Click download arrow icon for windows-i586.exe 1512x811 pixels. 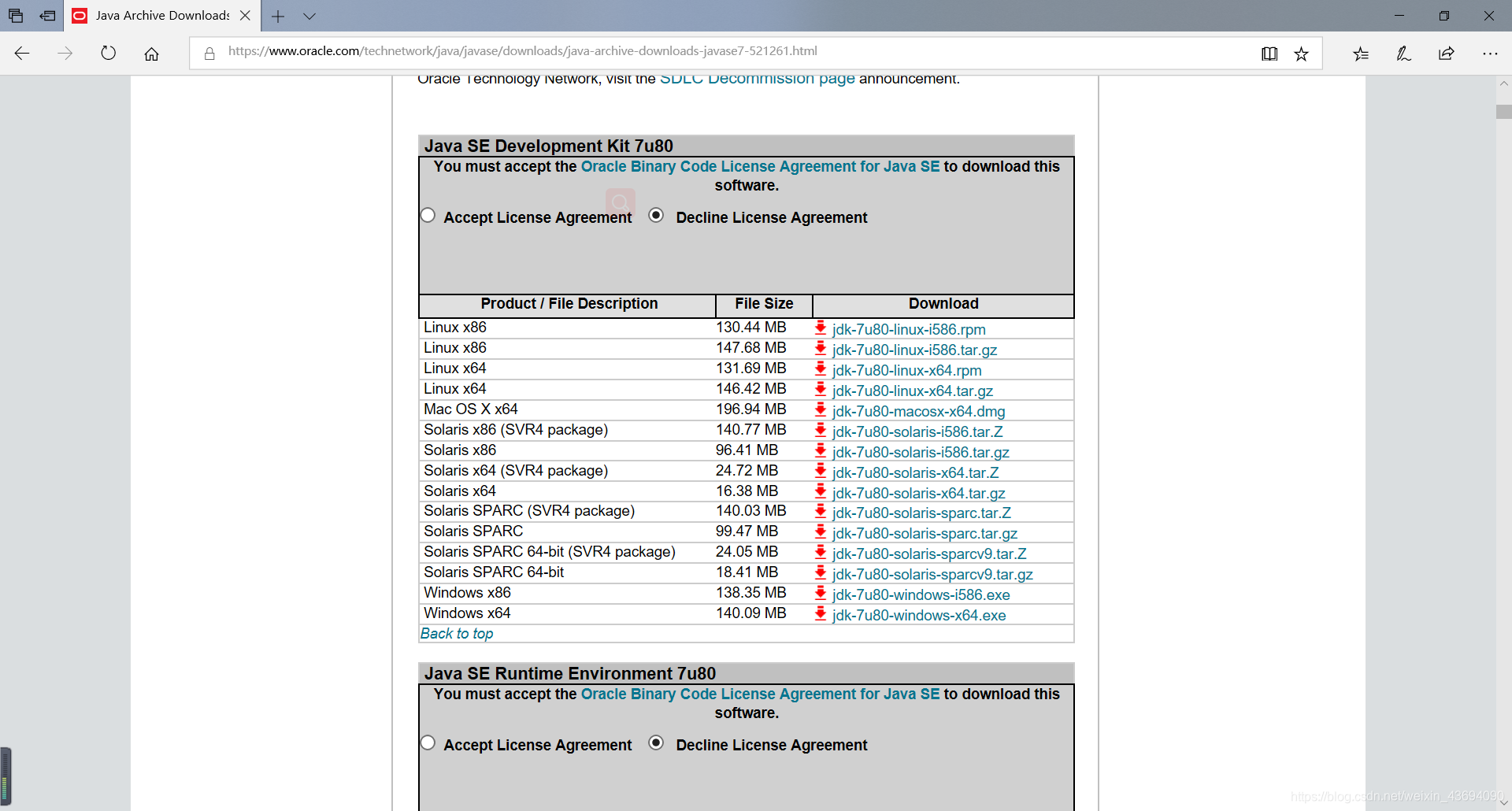821,593
